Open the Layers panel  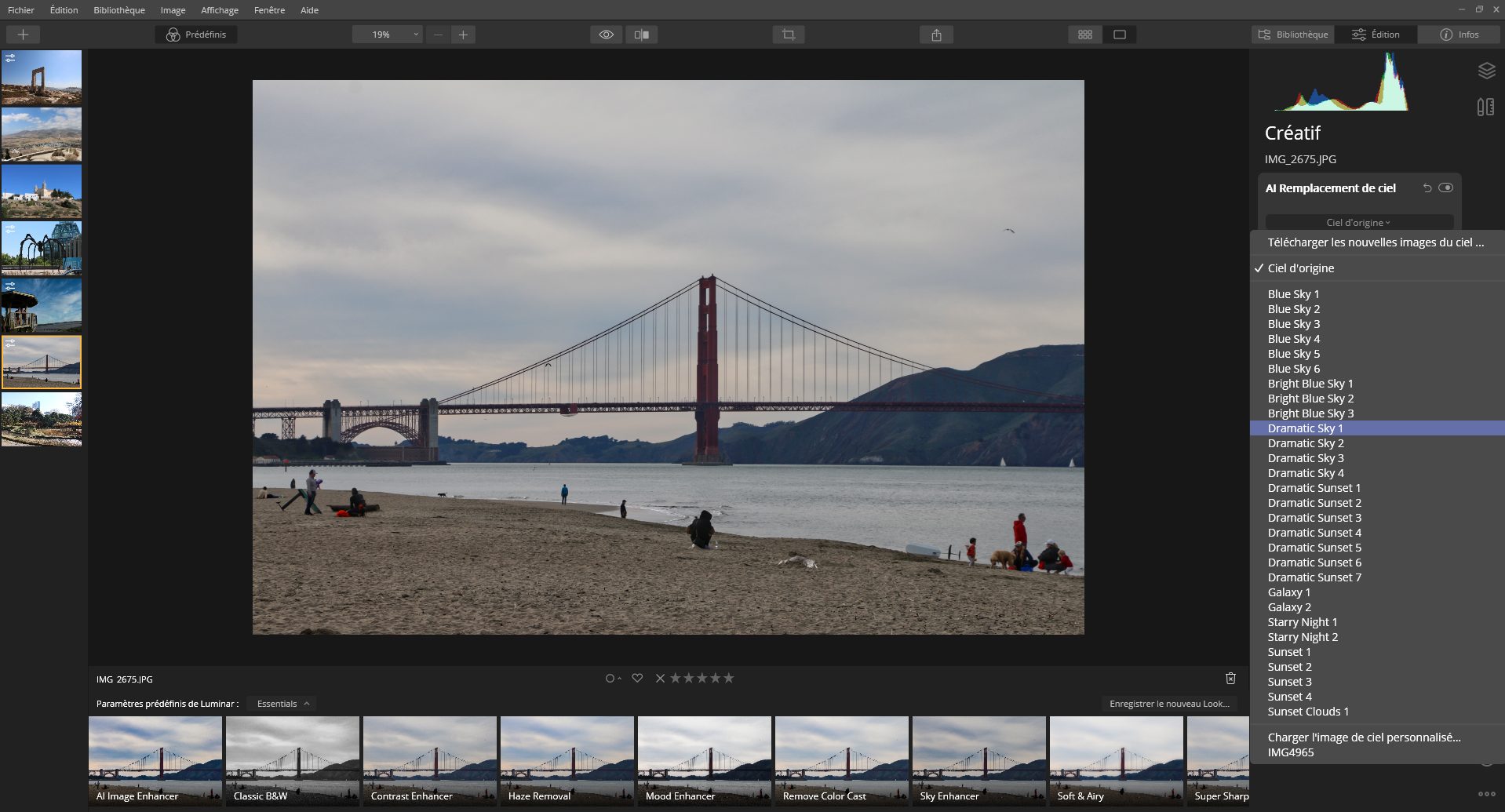tap(1486, 71)
